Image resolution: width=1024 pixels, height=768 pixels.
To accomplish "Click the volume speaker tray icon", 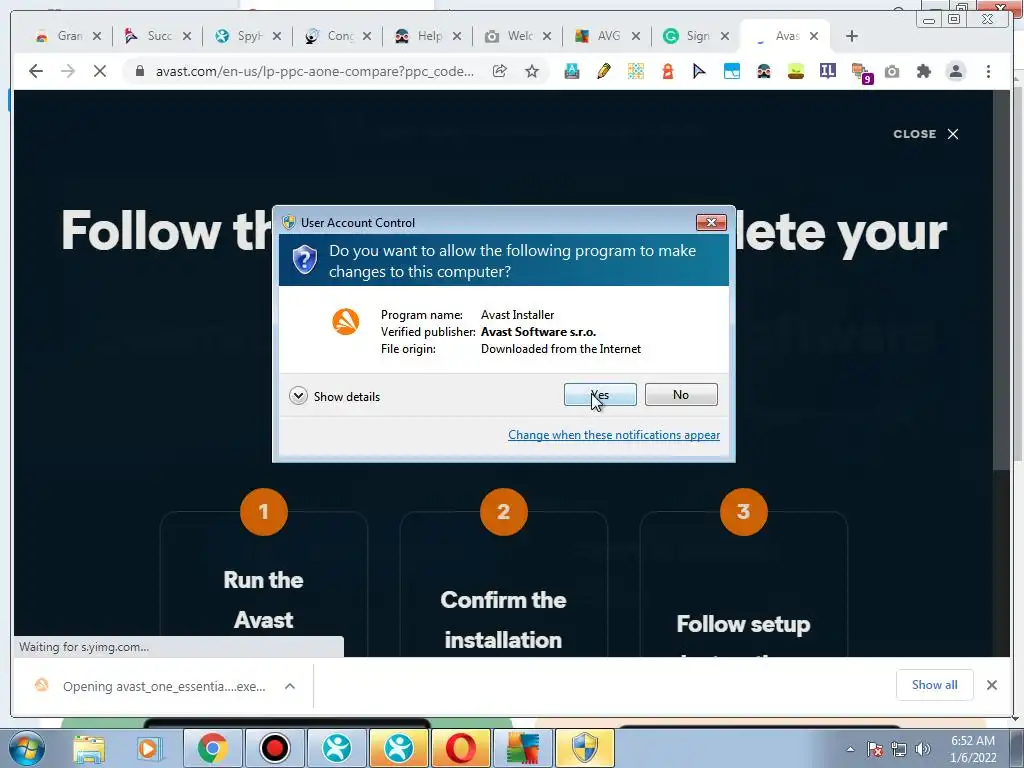I will coord(923,749).
